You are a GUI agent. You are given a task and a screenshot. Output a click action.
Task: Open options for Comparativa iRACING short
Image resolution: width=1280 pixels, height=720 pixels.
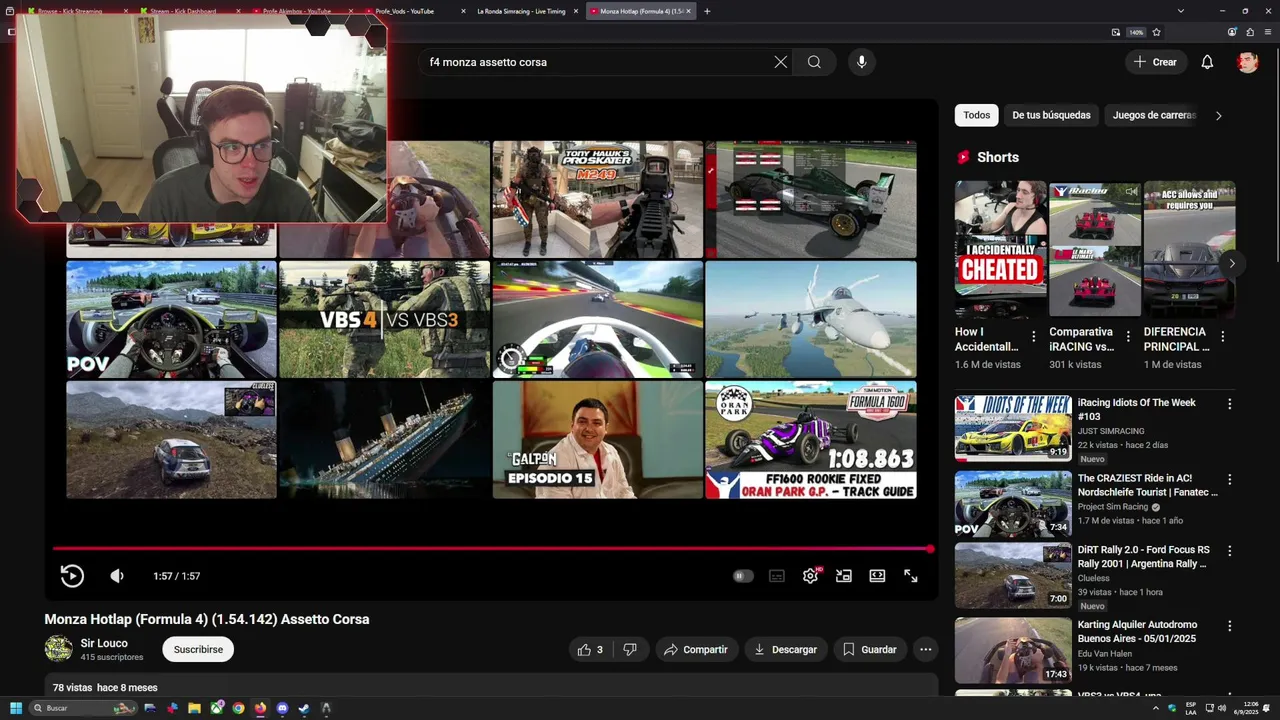point(1128,337)
